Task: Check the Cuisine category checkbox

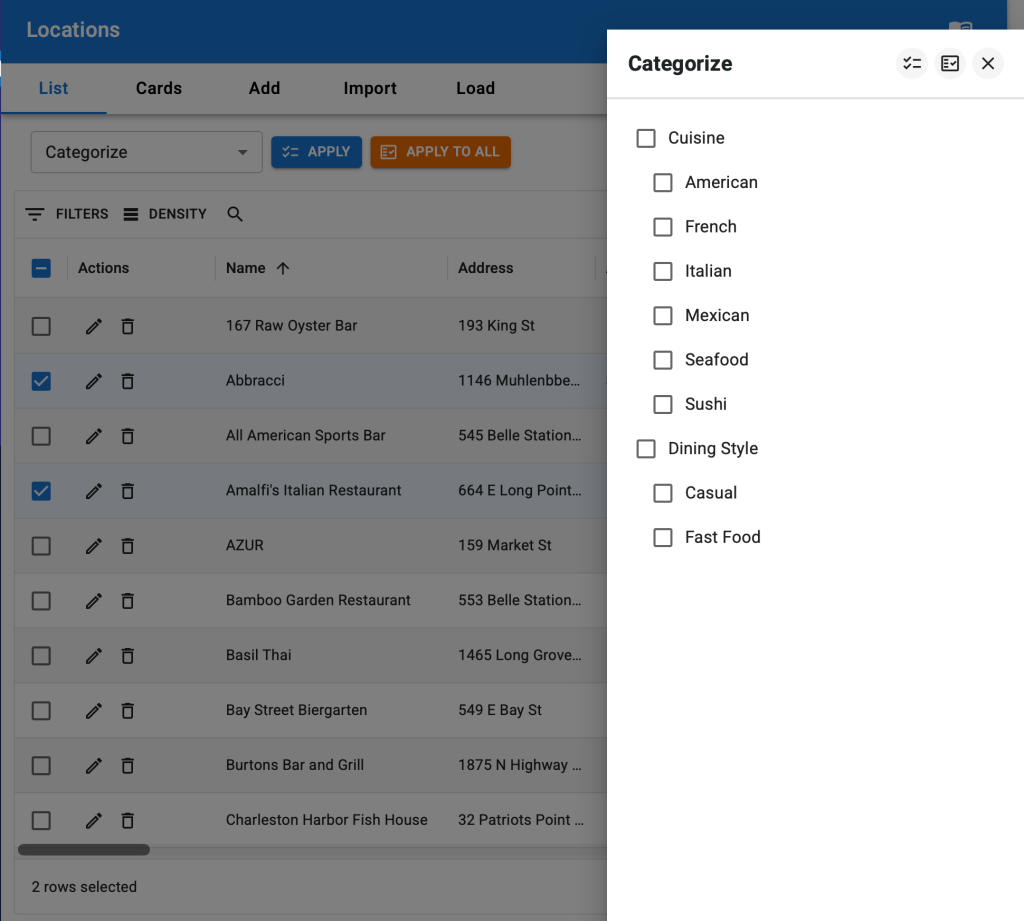Action: pos(646,138)
